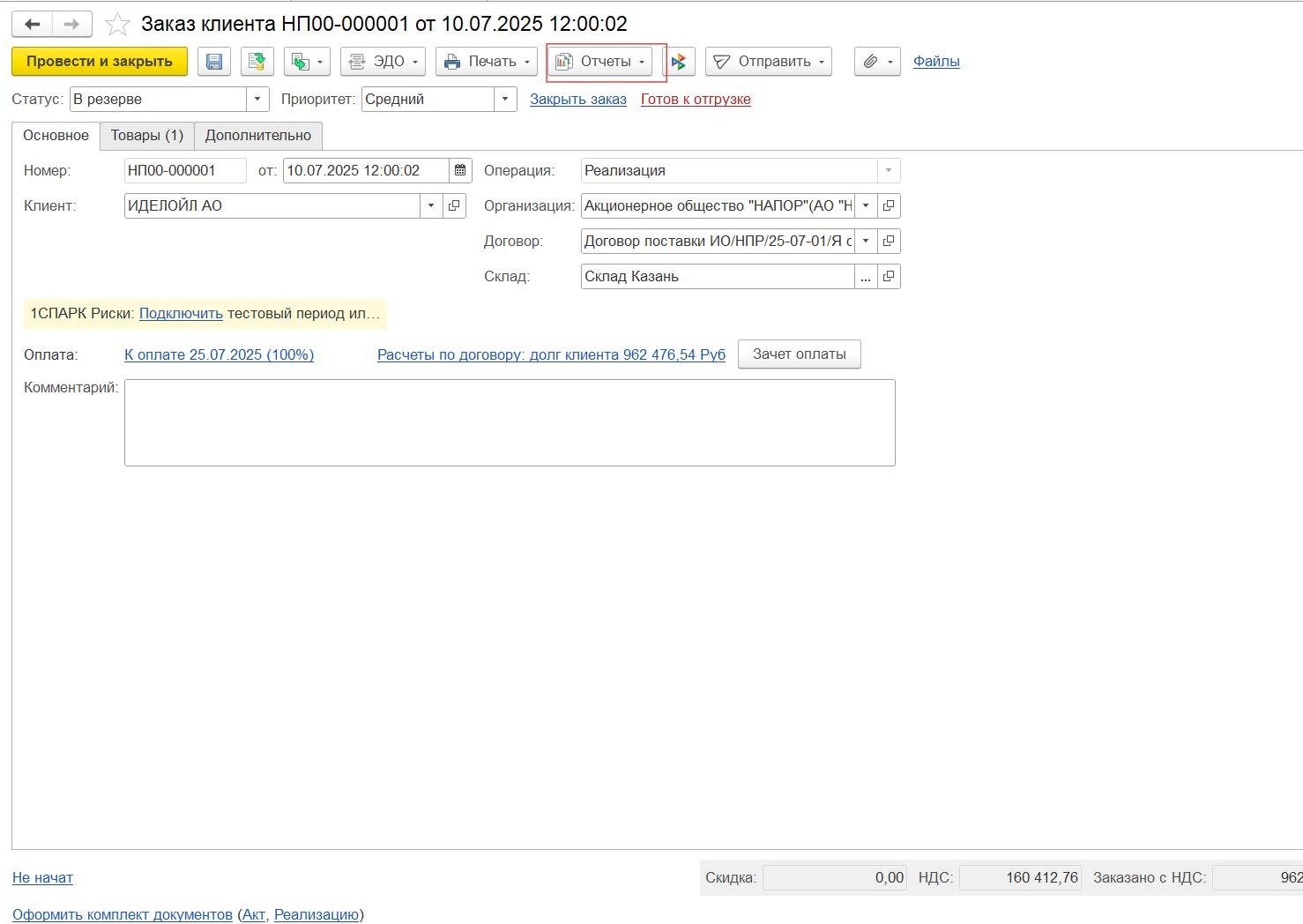Click the Склад selection ellipsis button
The width and height of the screenshot is (1303, 924).
point(866,277)
